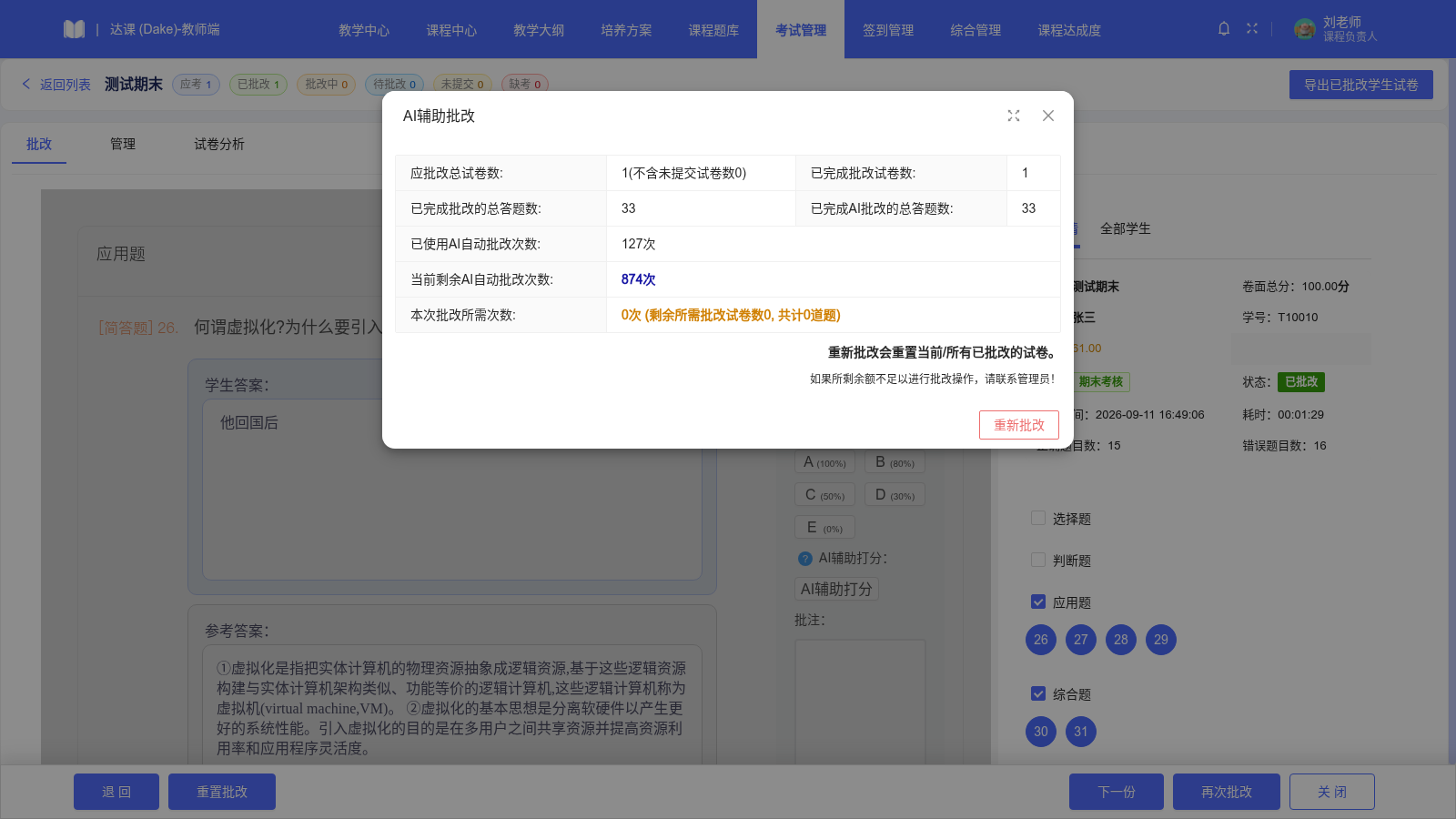Screen dimensions: 1456x819
Task: Switch to the 批改 tab
Action: pyautogui.click(x=39, y=144)
